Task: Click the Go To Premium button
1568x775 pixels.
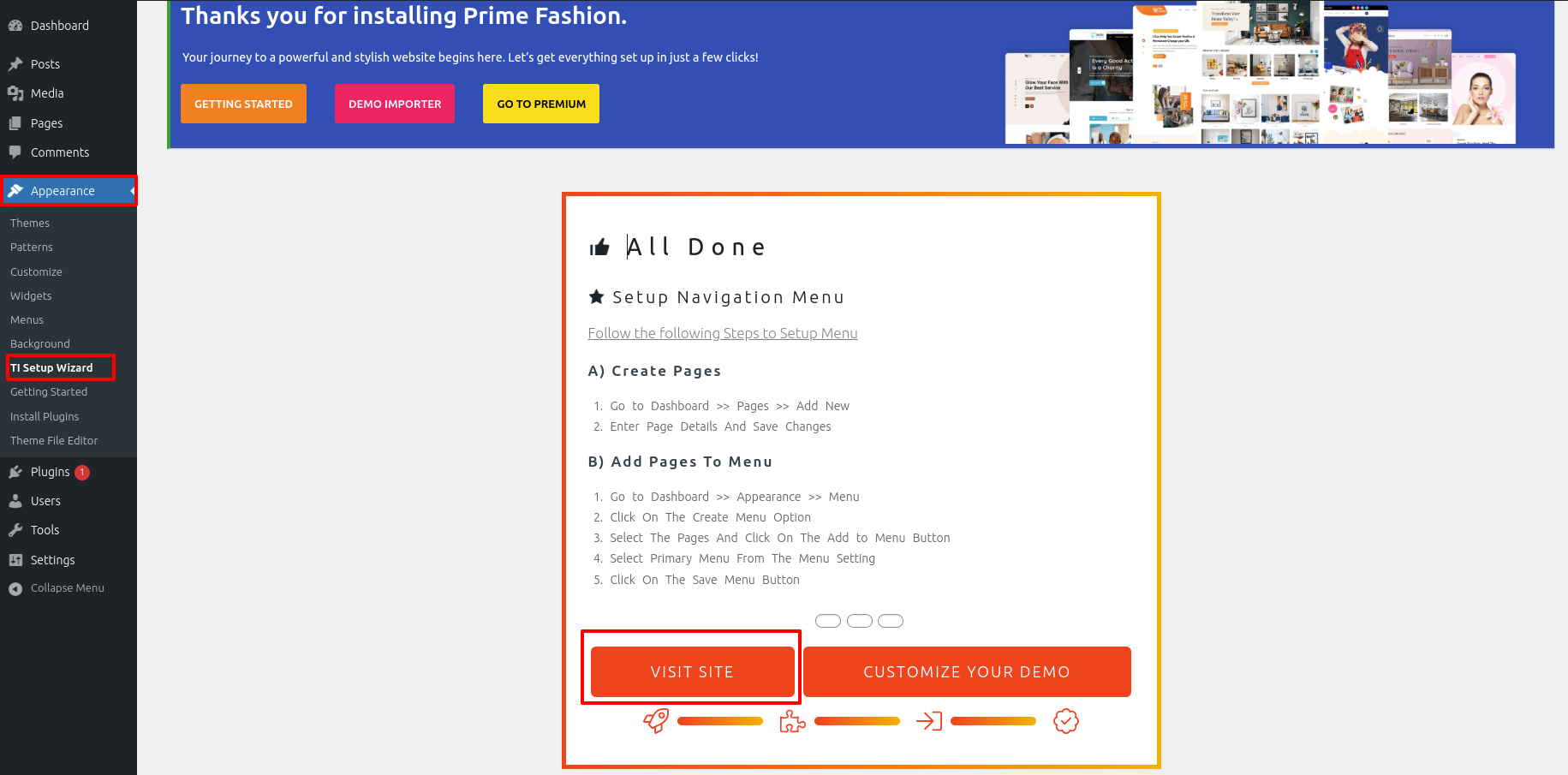Action: [541, 104]
